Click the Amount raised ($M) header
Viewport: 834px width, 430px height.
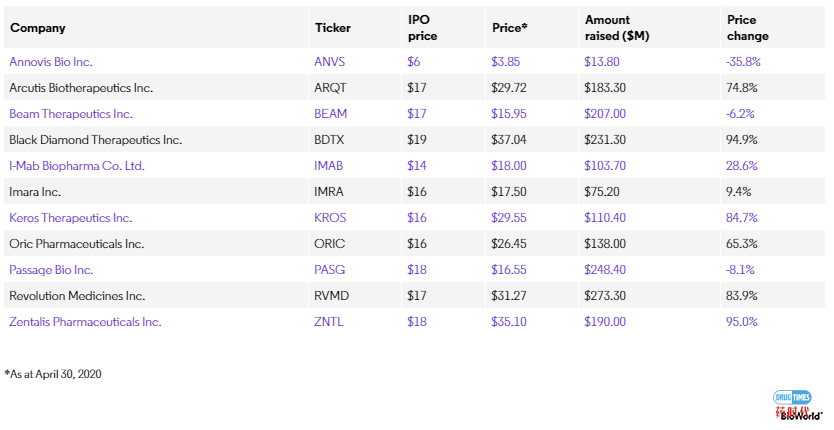click(617, 28)
